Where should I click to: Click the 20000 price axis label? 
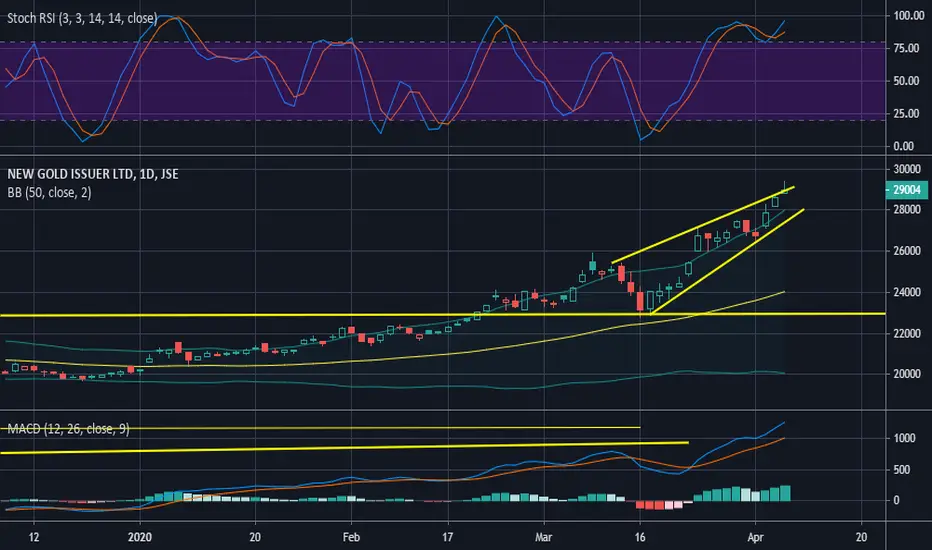[x=907, y=374]
